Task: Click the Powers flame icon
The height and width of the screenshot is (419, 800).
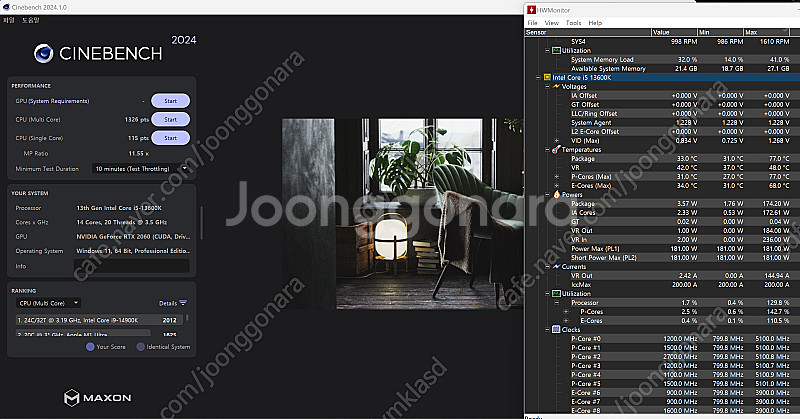Action: [555, 195]
